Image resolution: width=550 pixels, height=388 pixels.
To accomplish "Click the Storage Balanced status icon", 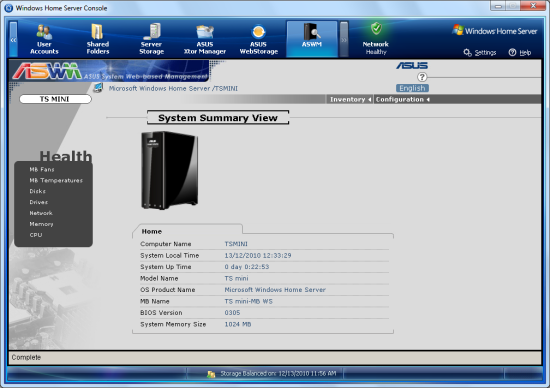I will (211, 374).
